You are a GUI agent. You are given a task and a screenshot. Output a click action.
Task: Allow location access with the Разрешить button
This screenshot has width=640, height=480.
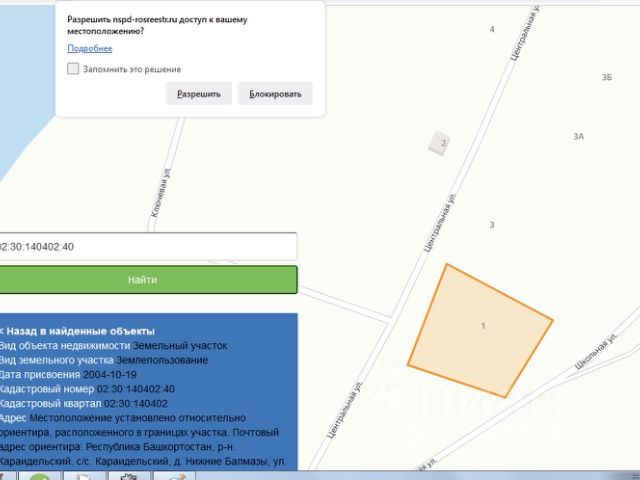199,93
